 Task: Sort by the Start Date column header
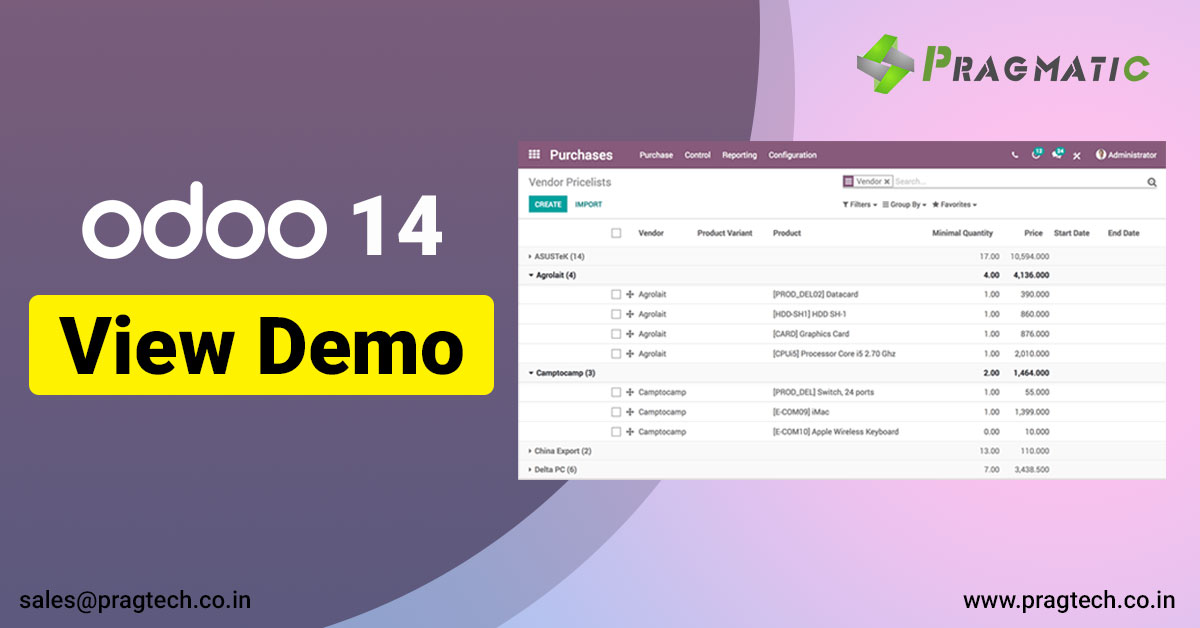(1072, 233)
